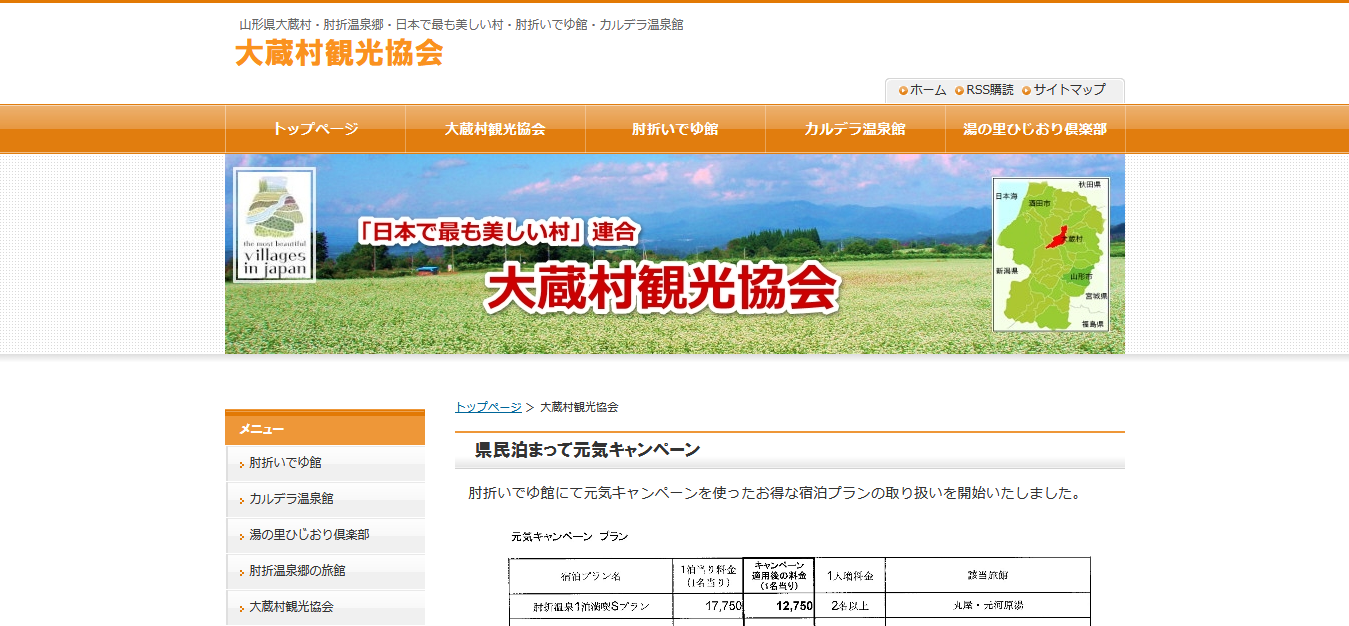This screenshot has width=1349, height=626.
Task: Click the villages in japan logo
Action: click(x=275, y=225)
